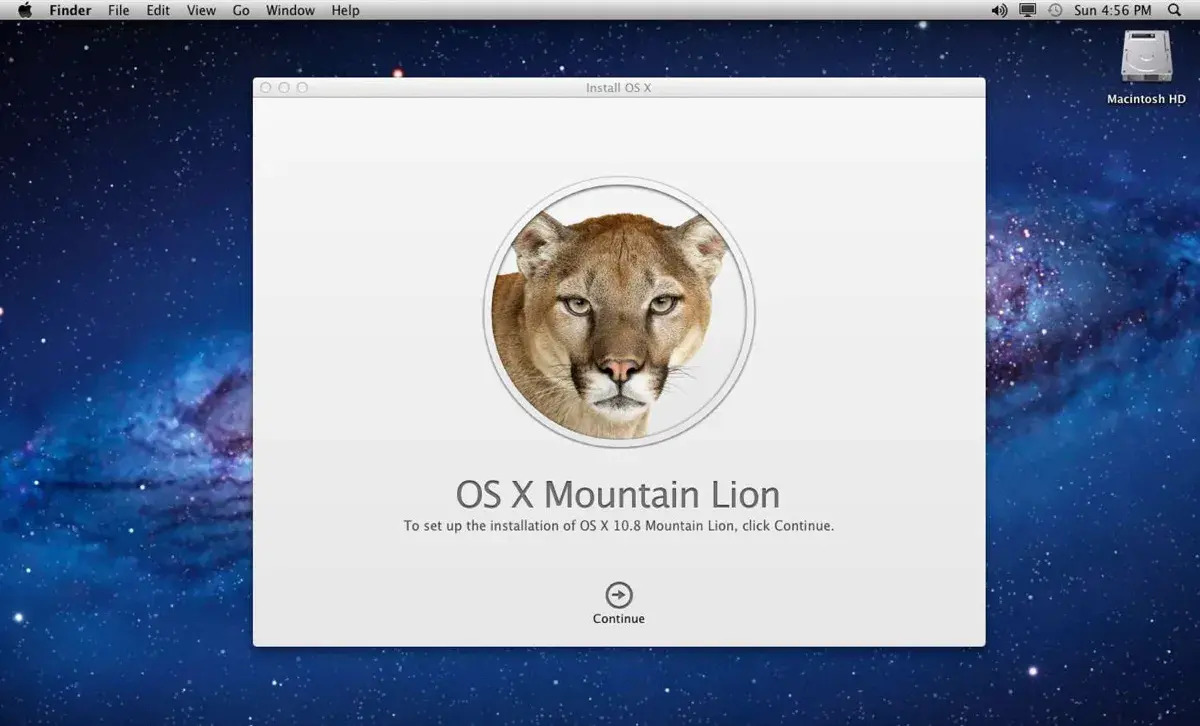
Task: Open the File menu
Action: (x=118, y=10)
